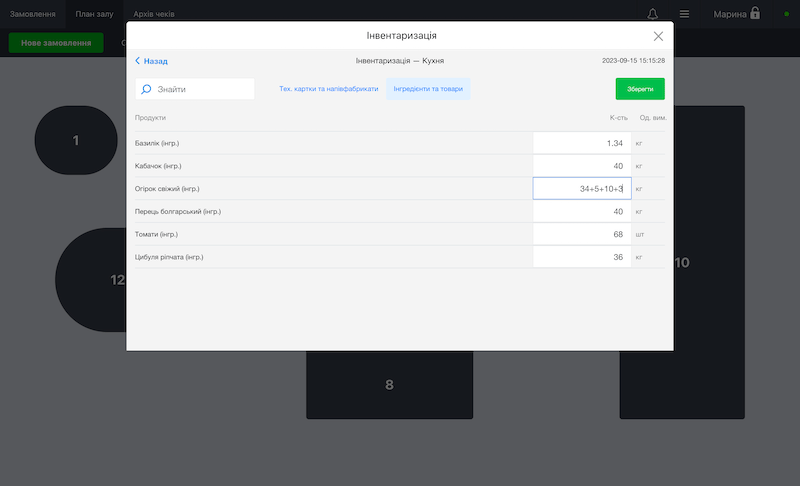Edit quantity field for Кабачок
This screenshot has height=486, width=800.
pos(582,166)
